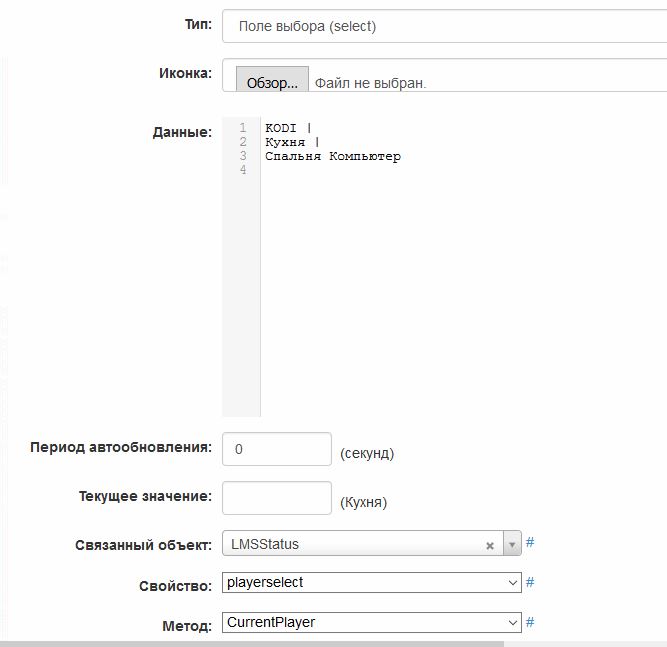Open the Тип select field dropdown
The height and width of the screenshot is (647, 667).
(x=440, y=26)
